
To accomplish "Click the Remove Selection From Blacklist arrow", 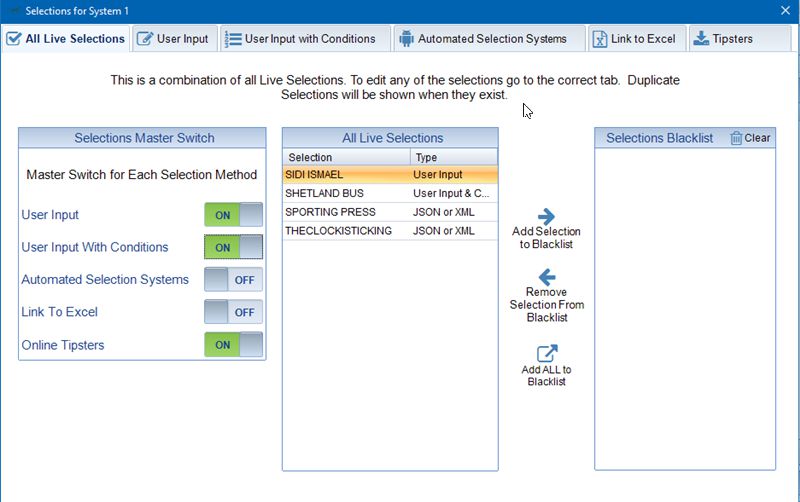I will point(546,278).
